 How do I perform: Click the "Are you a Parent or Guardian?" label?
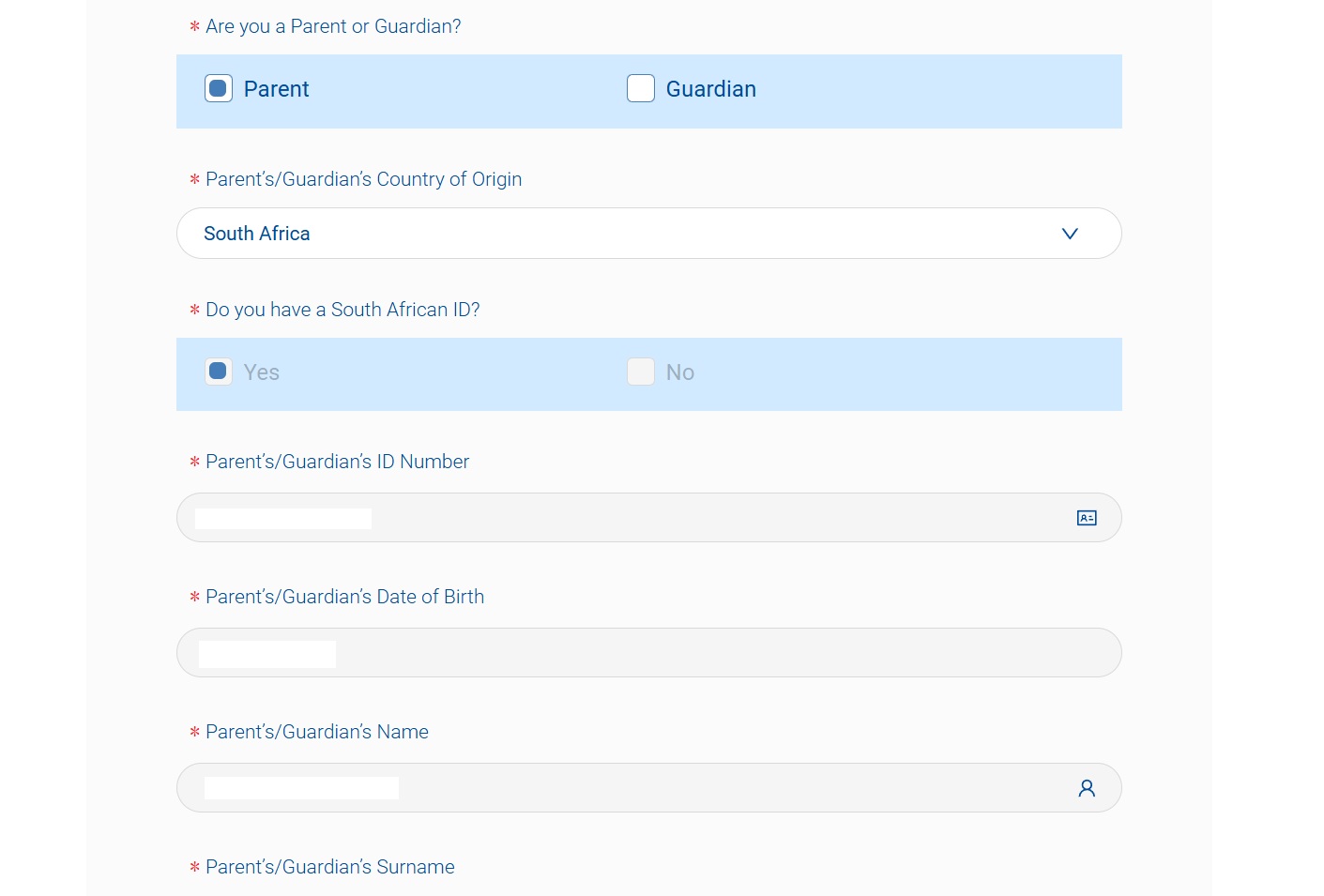[333, 26]
